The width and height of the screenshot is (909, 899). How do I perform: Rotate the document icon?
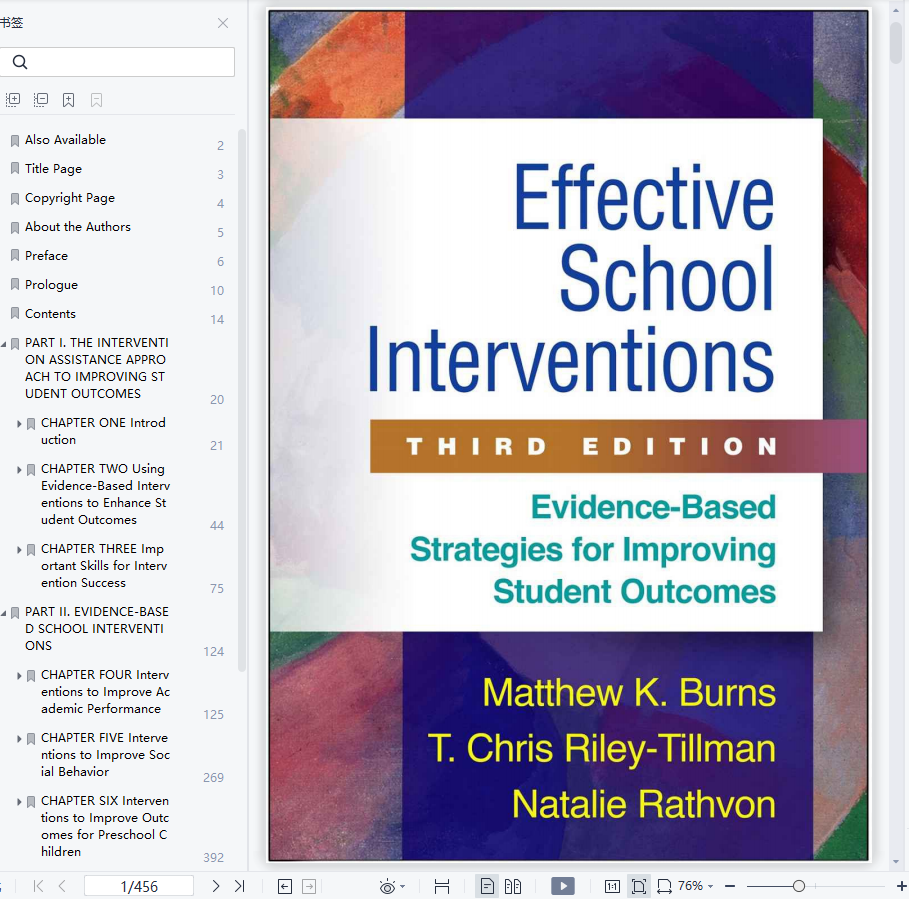(x=664, y=886)
